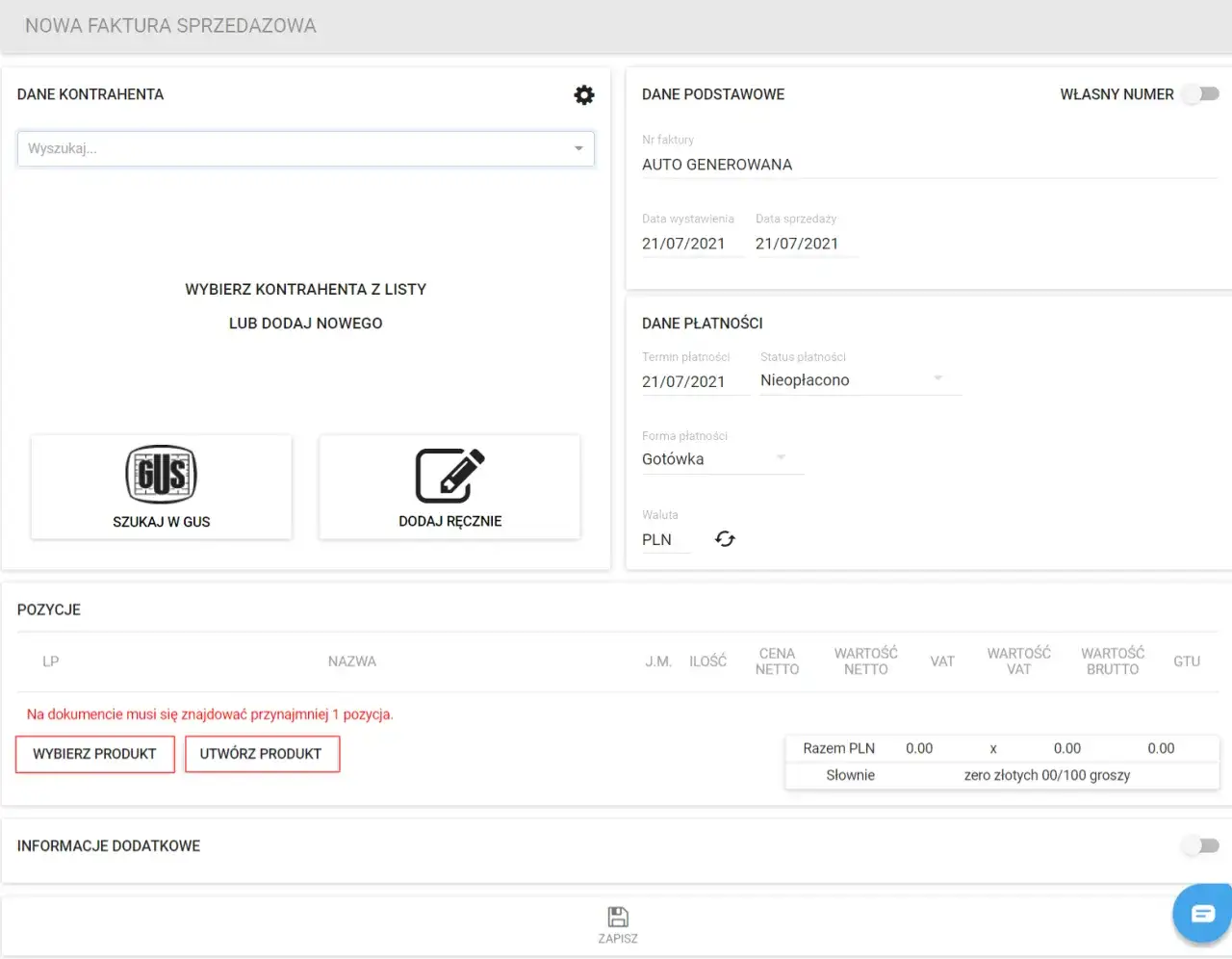This screenshot has height=959, width=1232.
Task: Refresh currency exchange rate icon
Action: click(725, 539)
